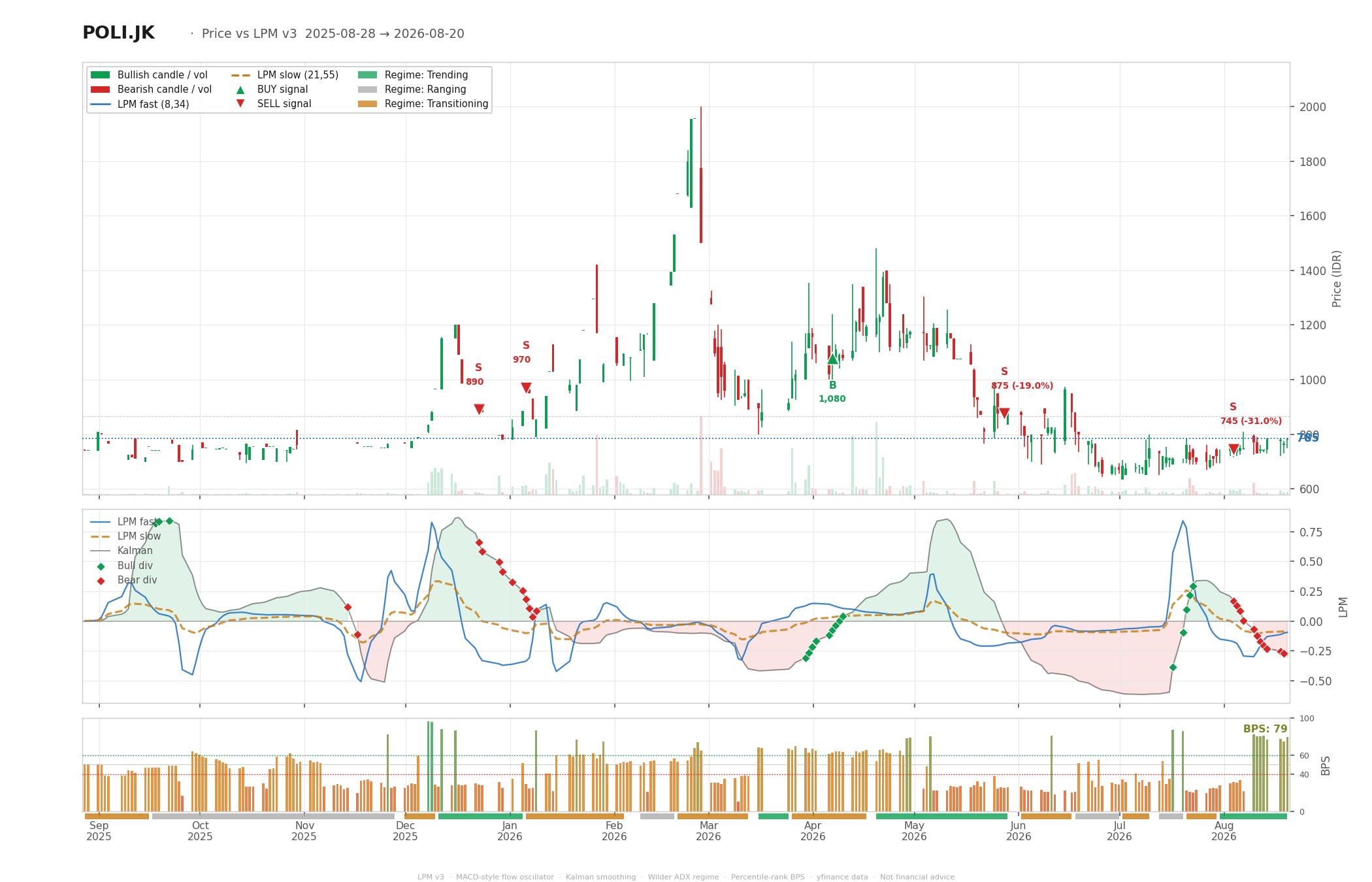Click the green Trending regime bar in August
1372x882 pixels.
click(x=1253, y=816)
